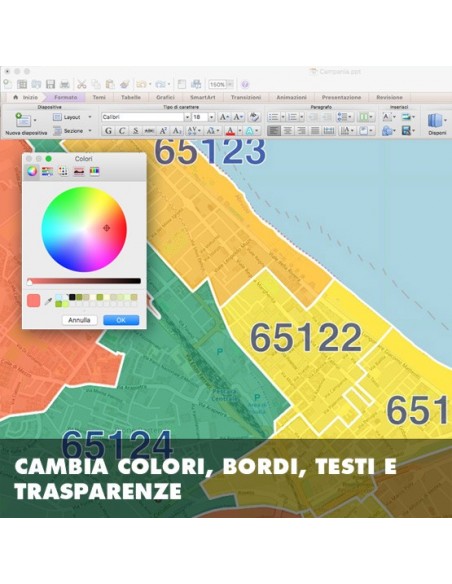Select the black saved color swatch
The image size is (452, 584).
point(72,297)
